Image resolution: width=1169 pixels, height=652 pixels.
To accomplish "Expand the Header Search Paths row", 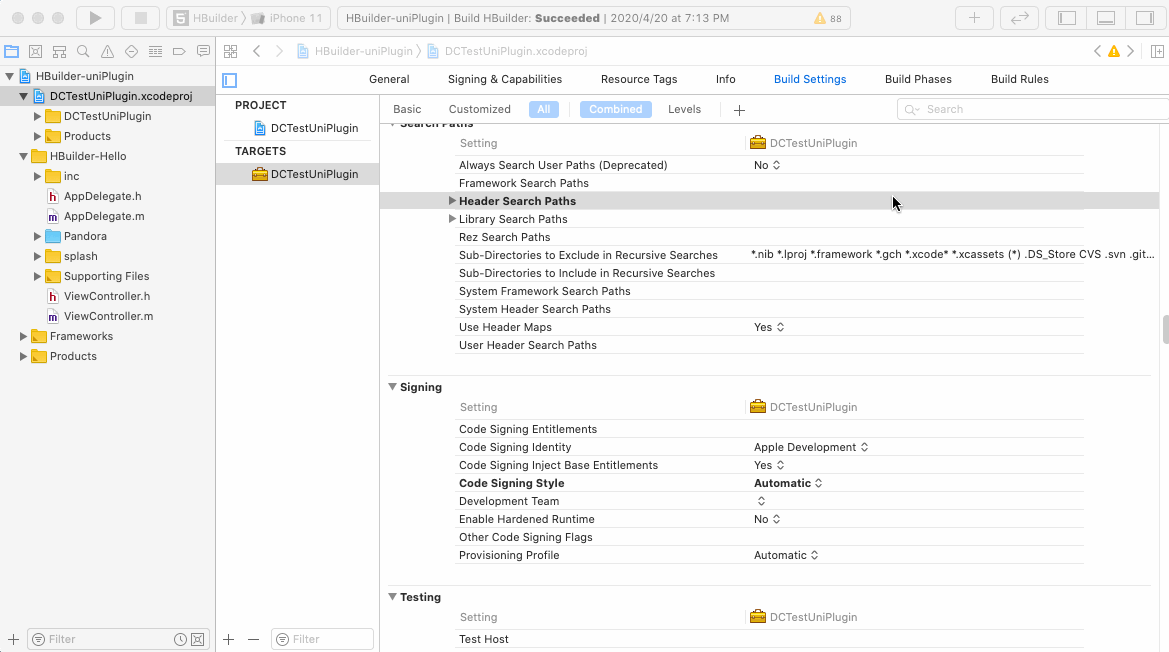I will (x=452, y=201).
